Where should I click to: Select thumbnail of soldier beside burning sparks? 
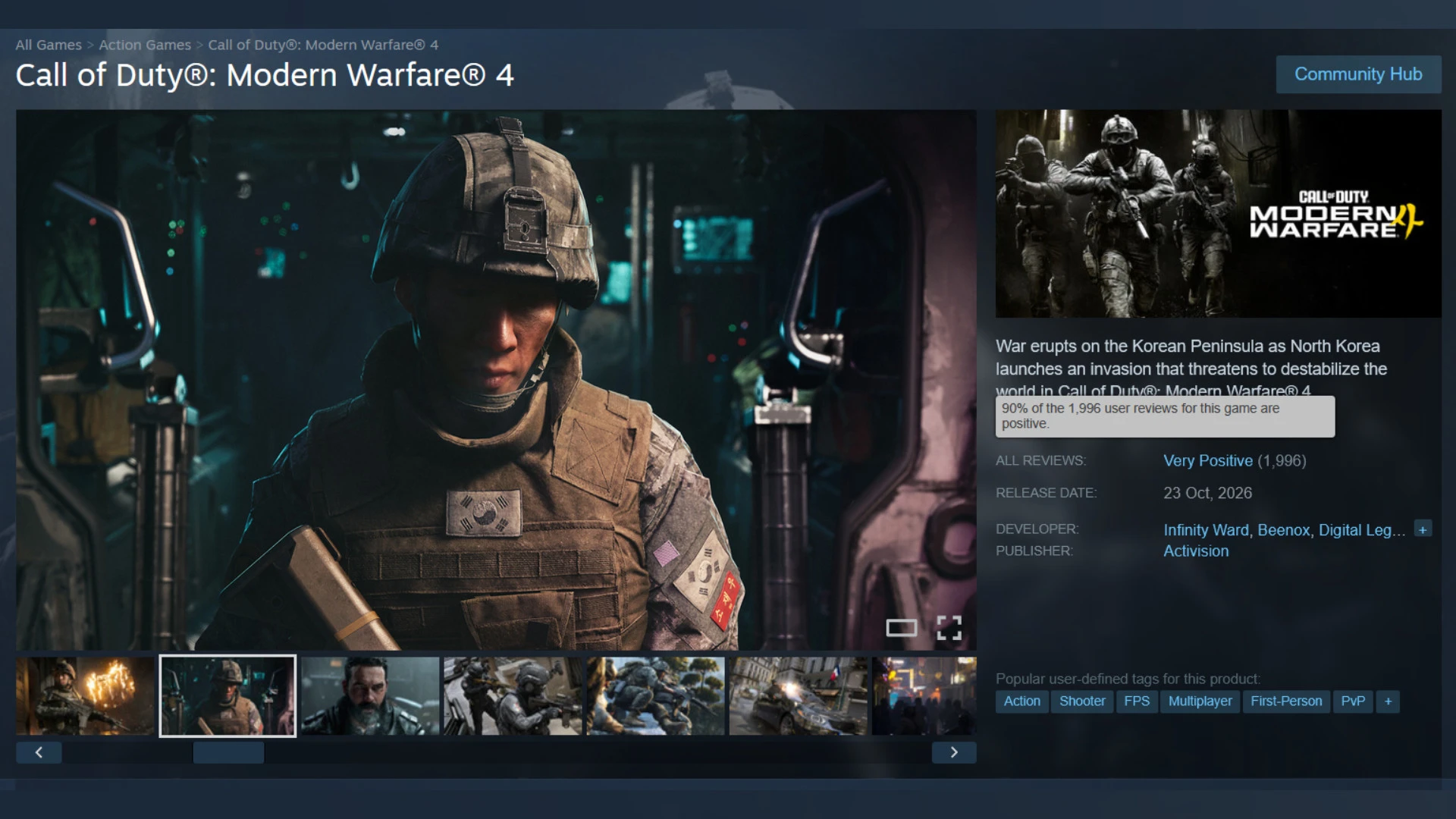coord(85,696)
